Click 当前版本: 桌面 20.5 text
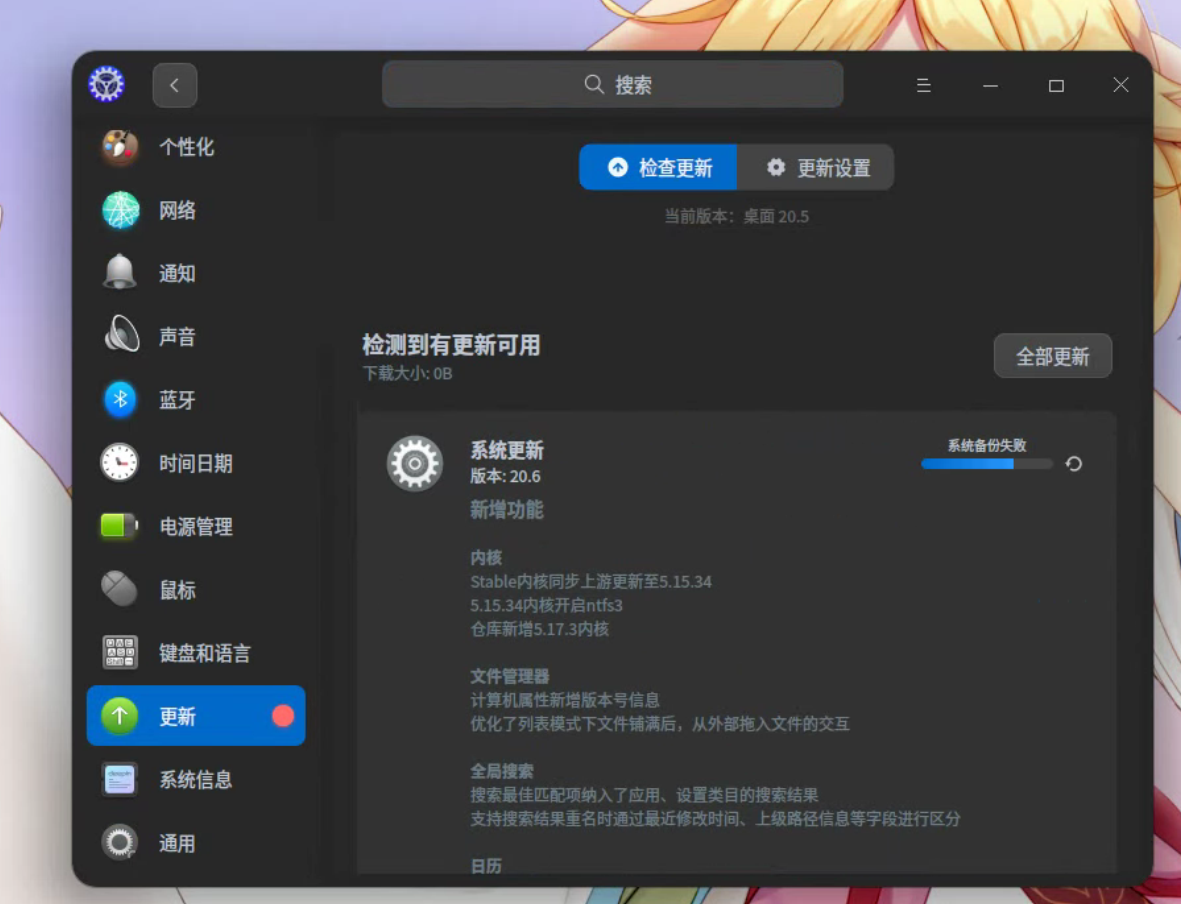The width and height of the screenshot is (1181, 904). point(737,217)
